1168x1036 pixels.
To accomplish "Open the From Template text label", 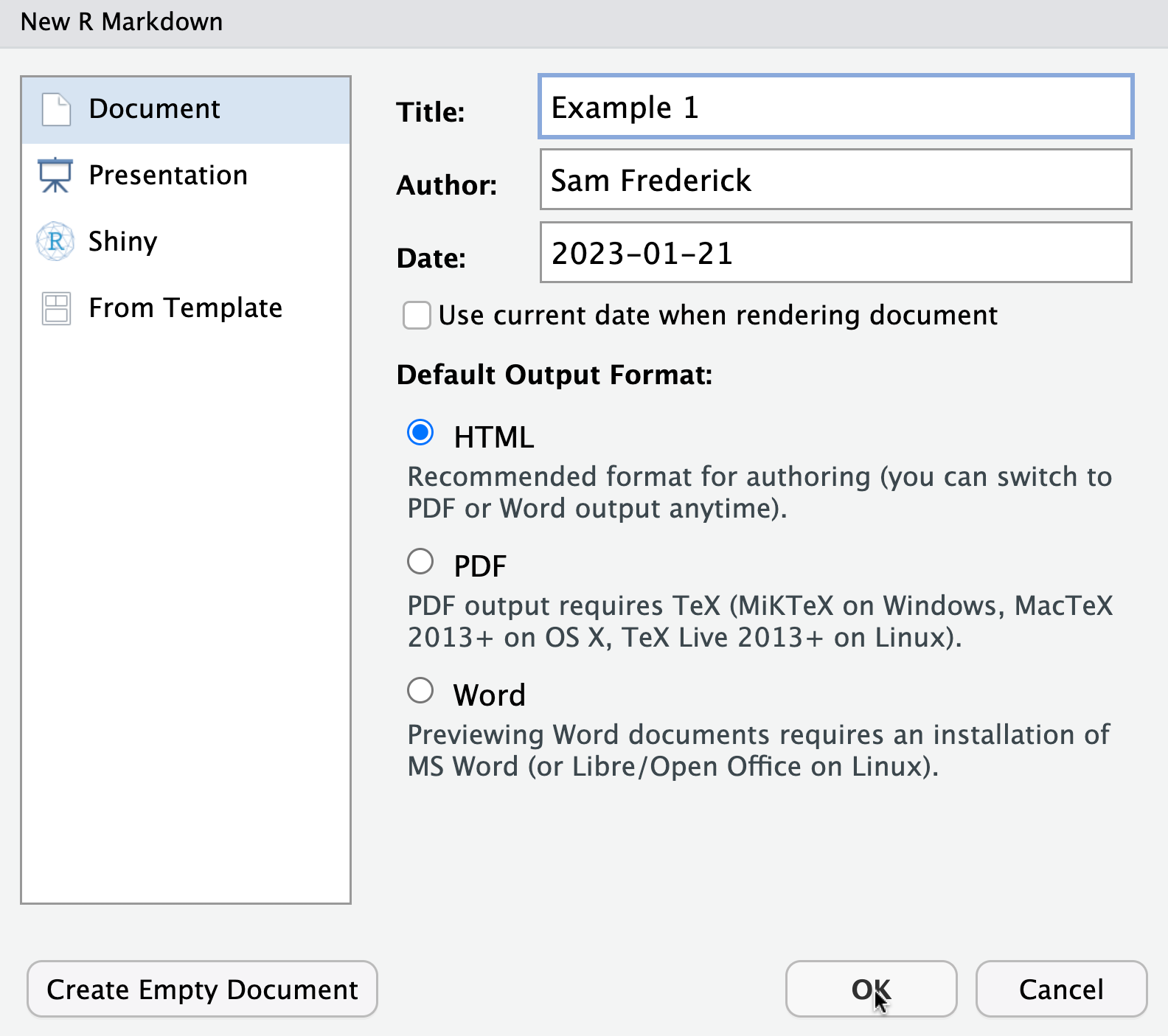I will point(185,308).
